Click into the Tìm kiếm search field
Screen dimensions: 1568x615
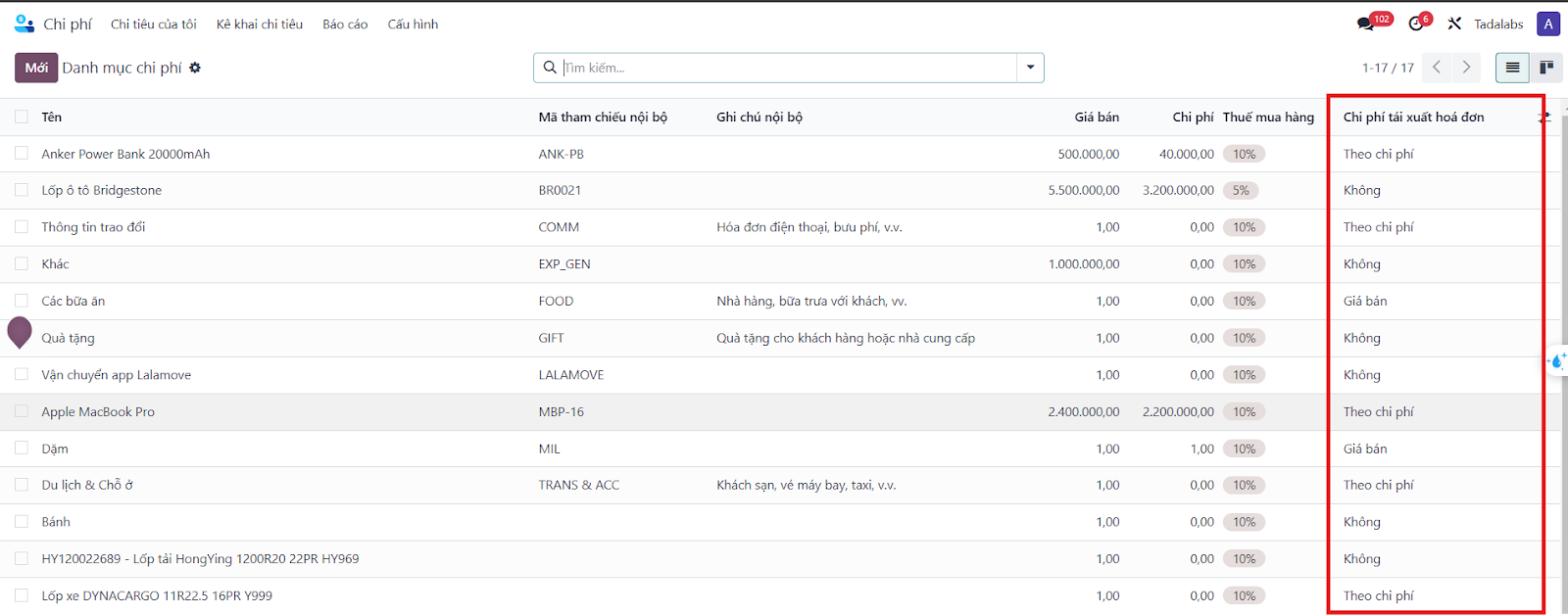tap(789, 68)
